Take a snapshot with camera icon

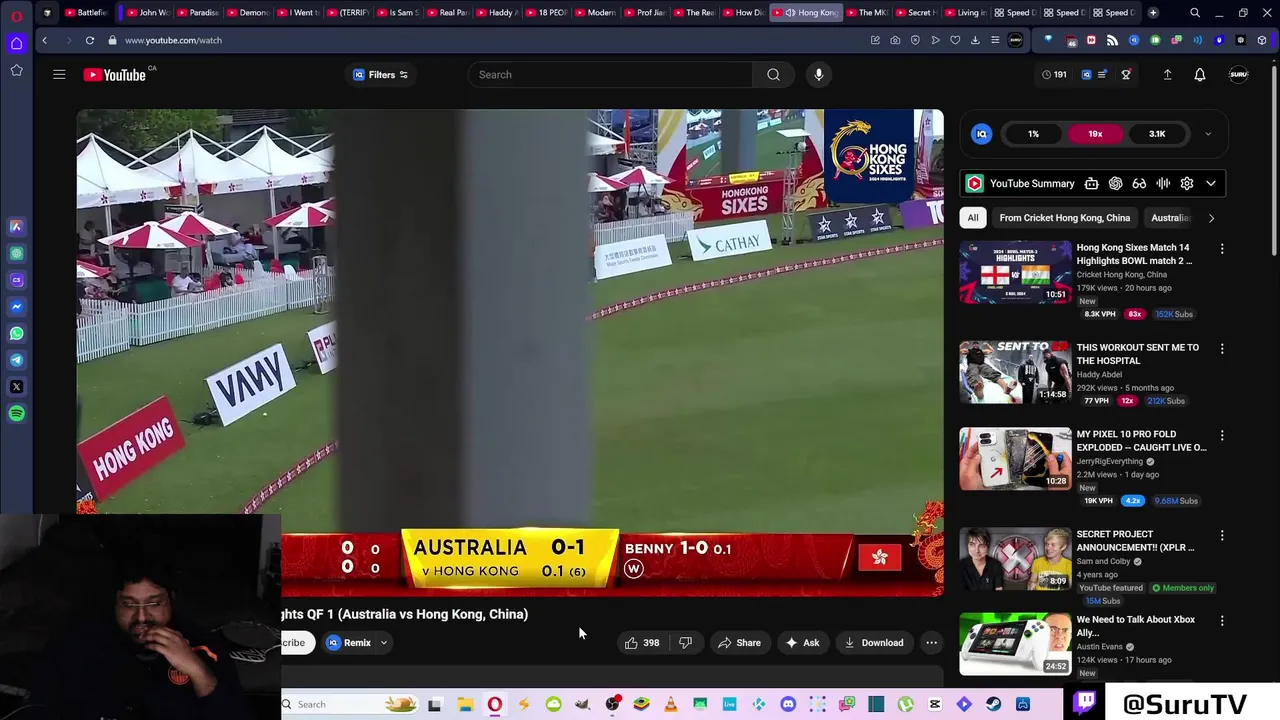click(895, 40)
